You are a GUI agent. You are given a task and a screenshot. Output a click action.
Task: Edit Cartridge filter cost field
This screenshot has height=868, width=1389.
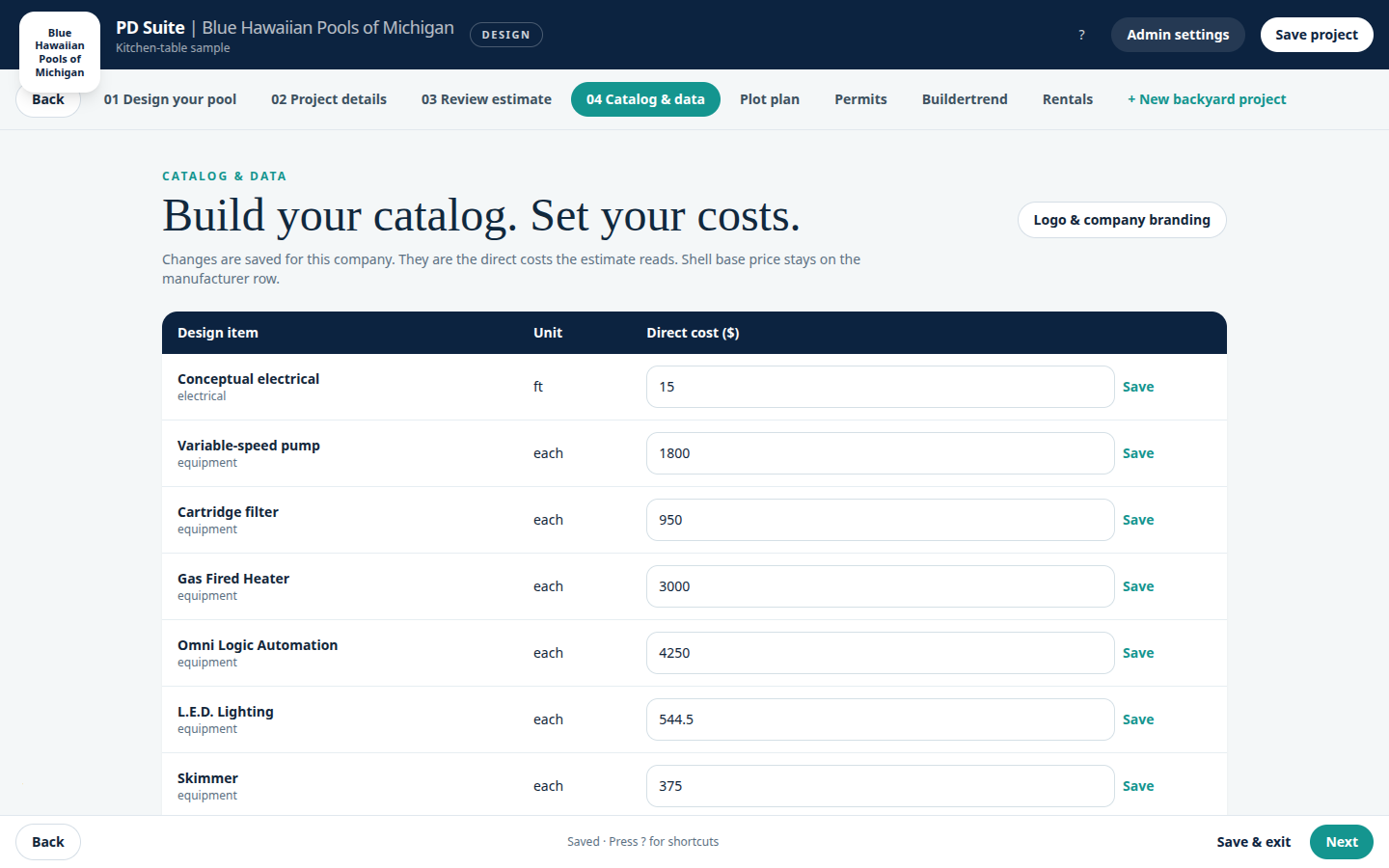click(x=881, y=520)
